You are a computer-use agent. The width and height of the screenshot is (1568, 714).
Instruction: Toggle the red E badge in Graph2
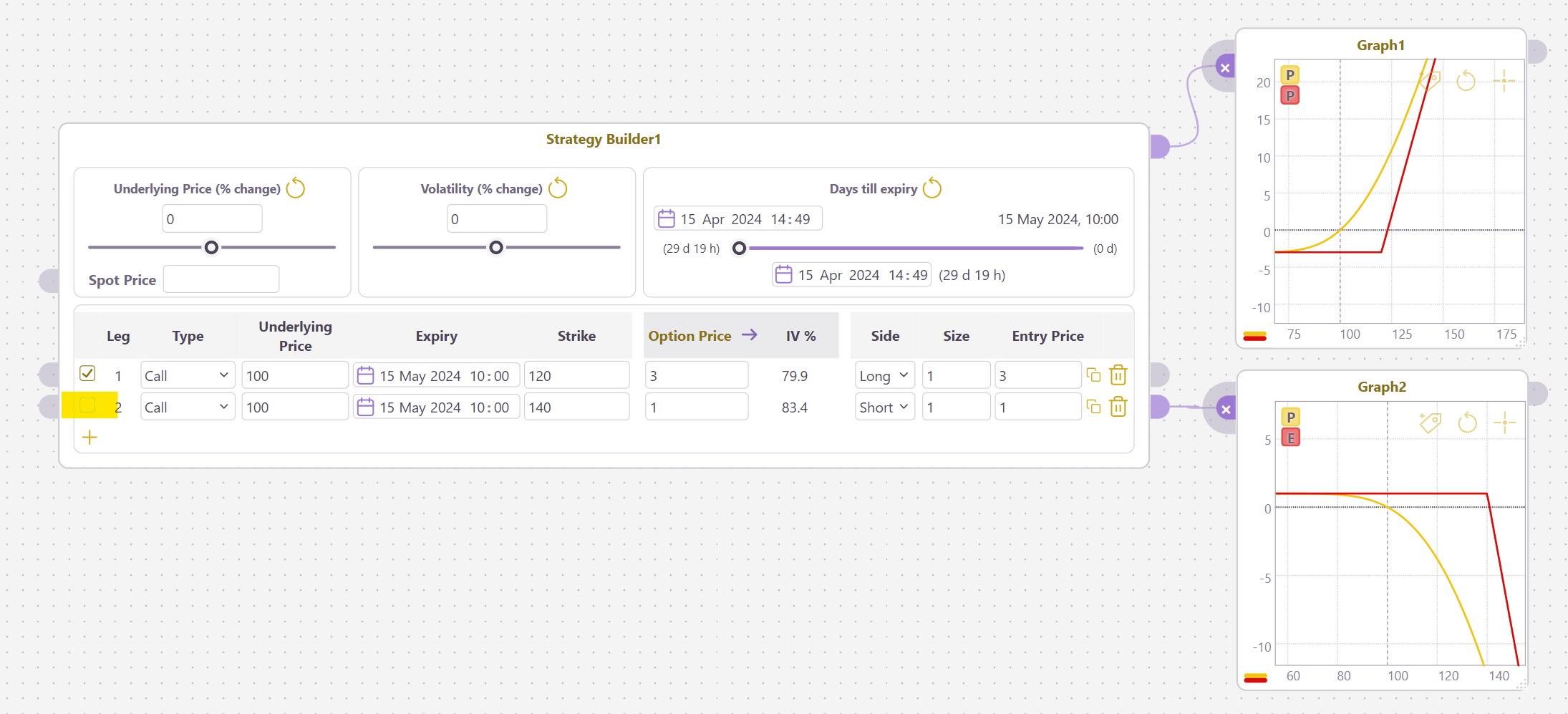tap(1290, 438)
